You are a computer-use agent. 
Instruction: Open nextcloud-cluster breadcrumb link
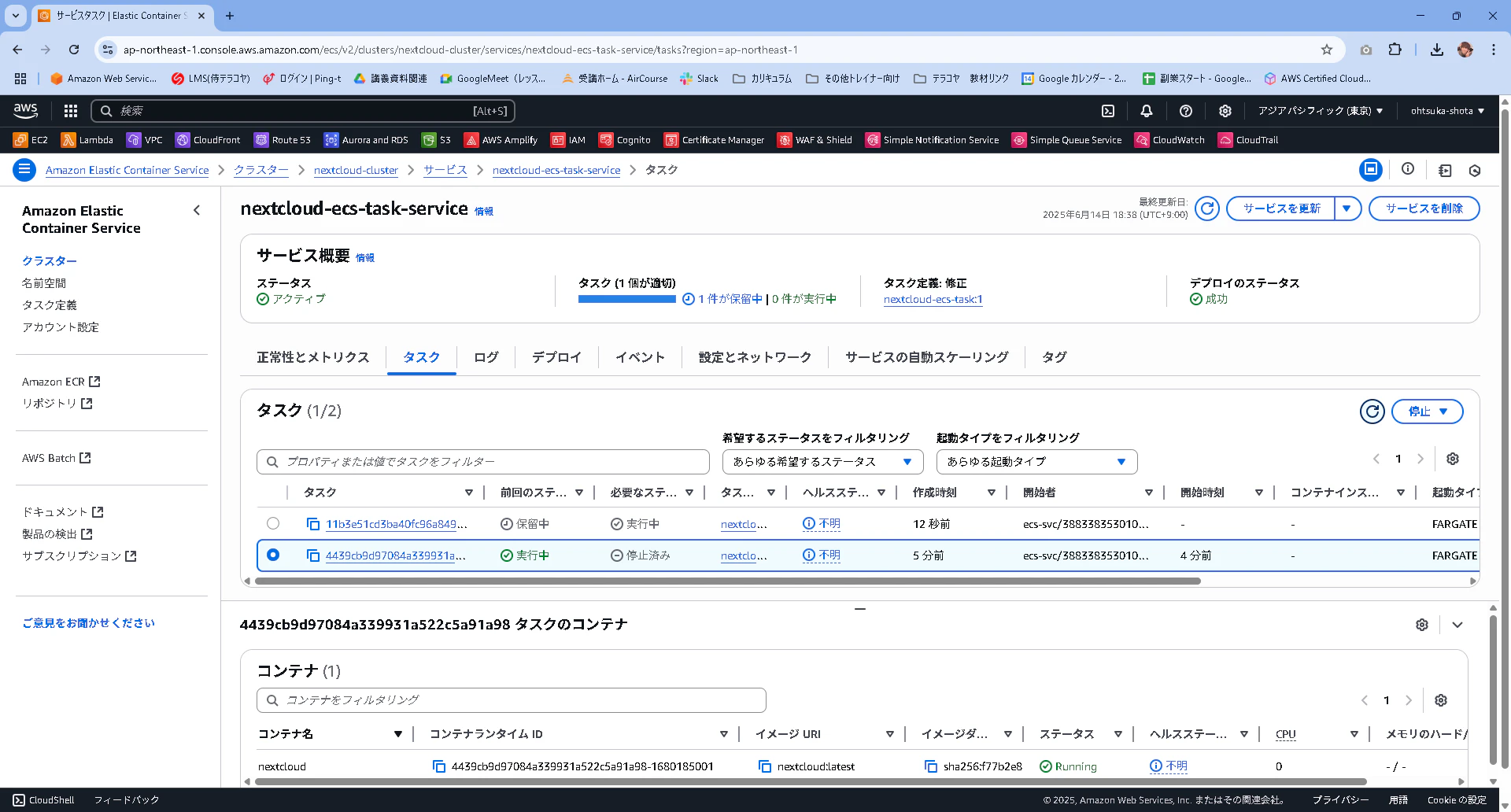click(356, 170)
